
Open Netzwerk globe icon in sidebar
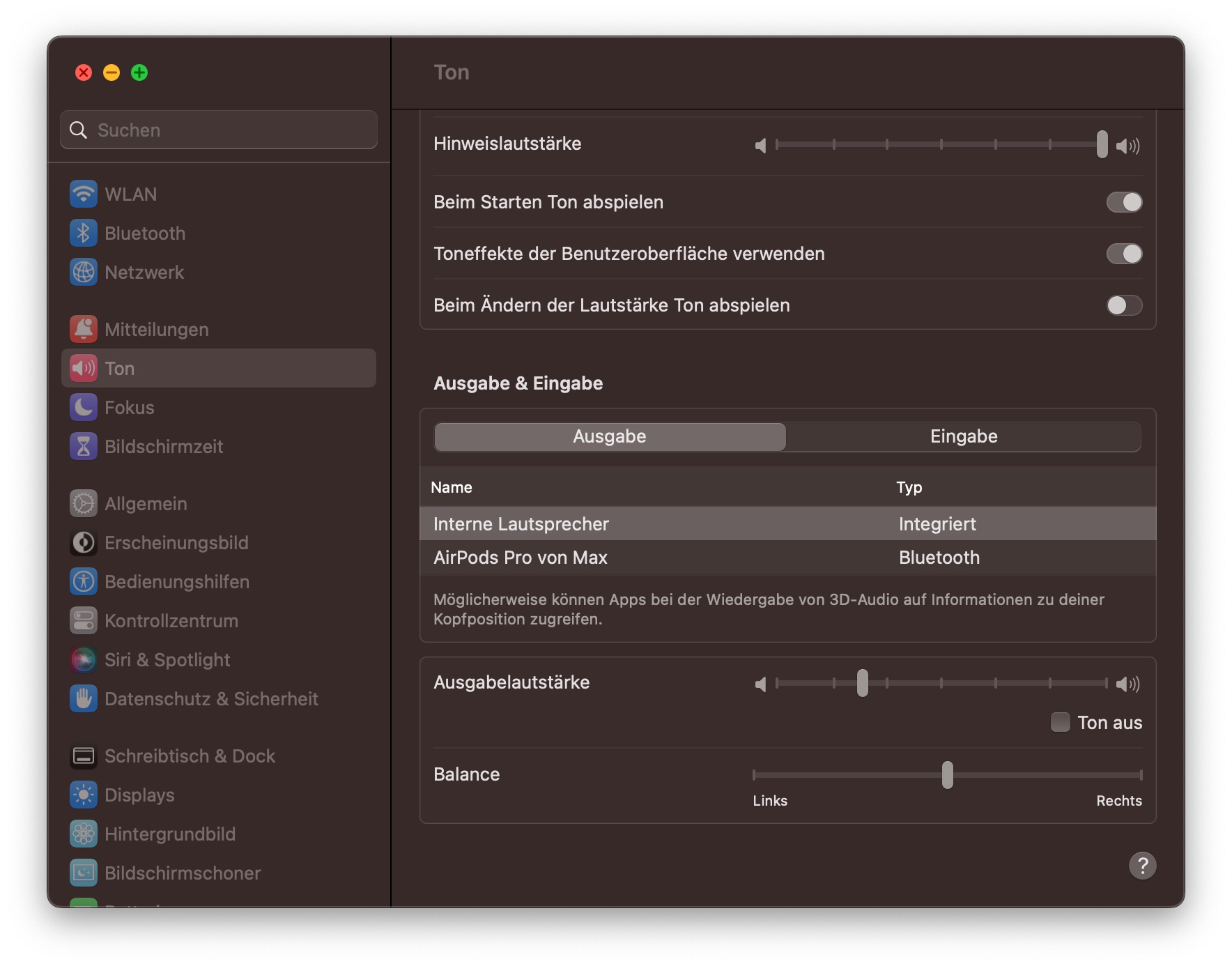coord(84,273)
